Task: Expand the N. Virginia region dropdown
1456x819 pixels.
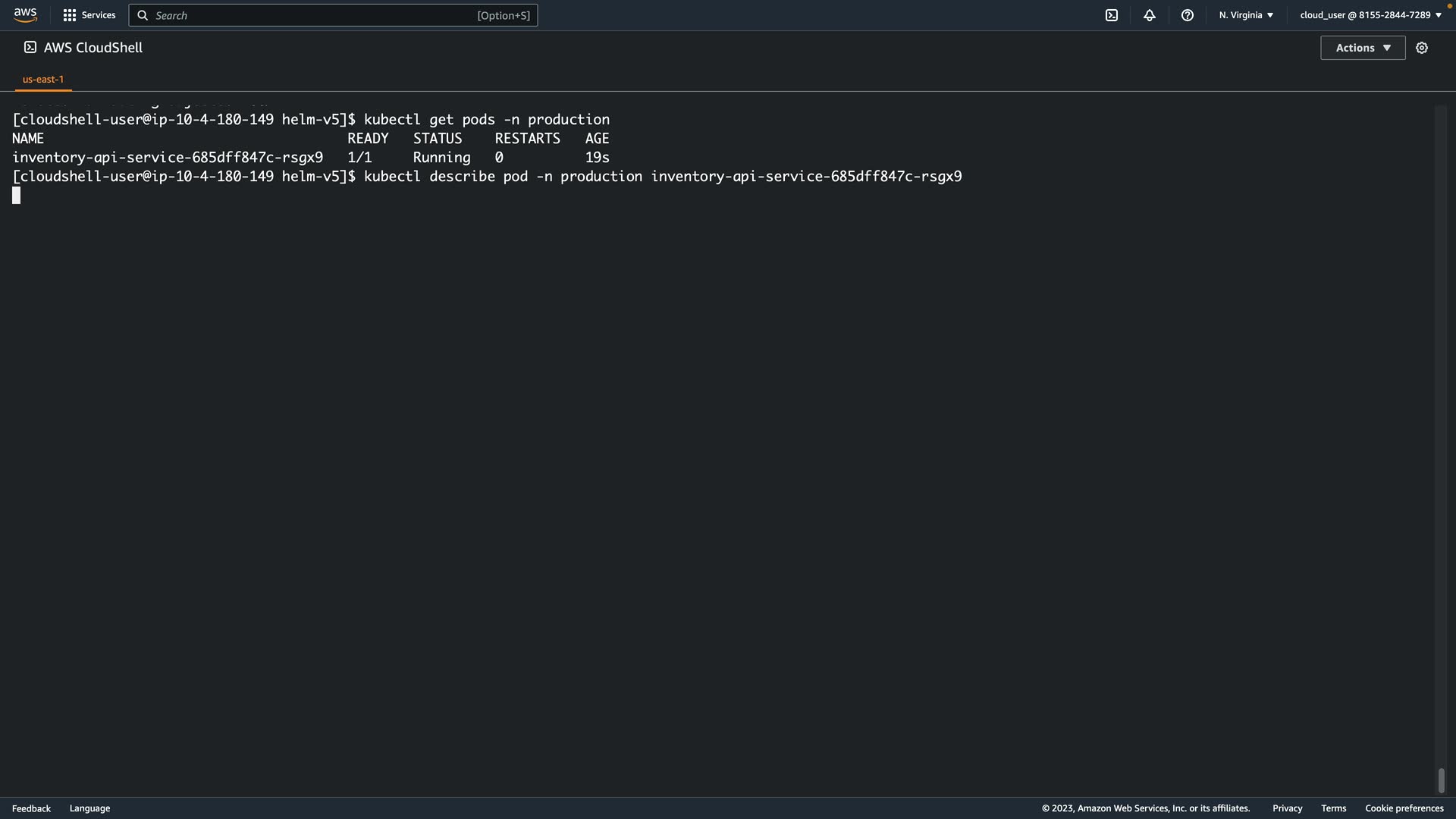Action: point(1246,15)
